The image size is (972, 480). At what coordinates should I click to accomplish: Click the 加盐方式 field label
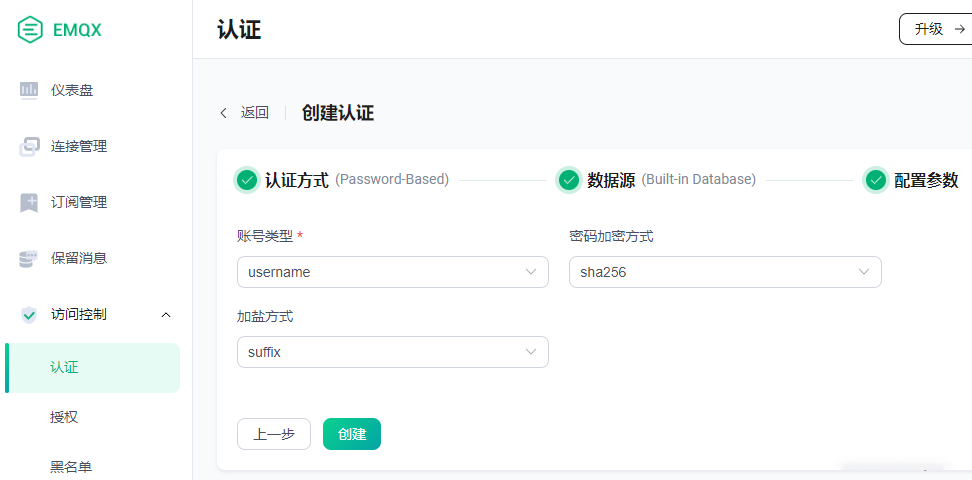pos(265,316)
